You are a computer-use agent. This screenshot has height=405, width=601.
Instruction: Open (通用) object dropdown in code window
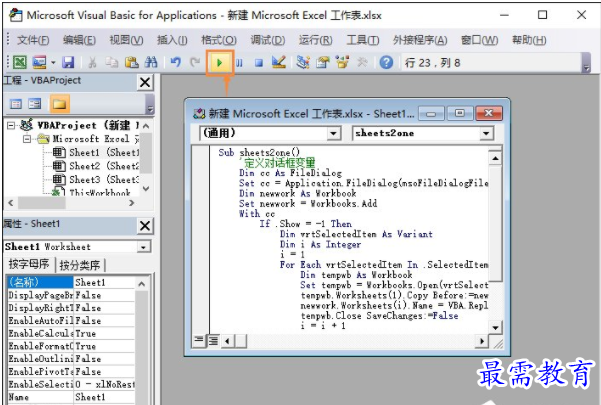pos(334,133)
